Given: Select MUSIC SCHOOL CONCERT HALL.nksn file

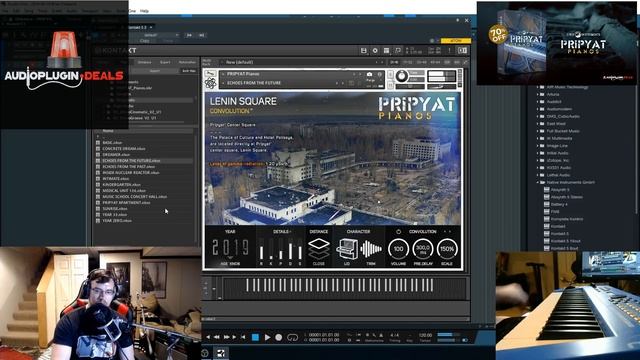Looking at the screenshot, I should 135,197.
